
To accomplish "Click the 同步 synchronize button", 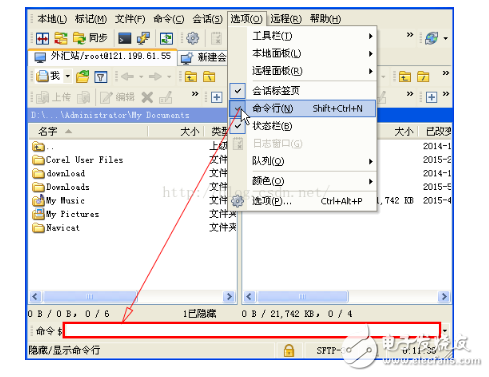I will click(90, 38).
